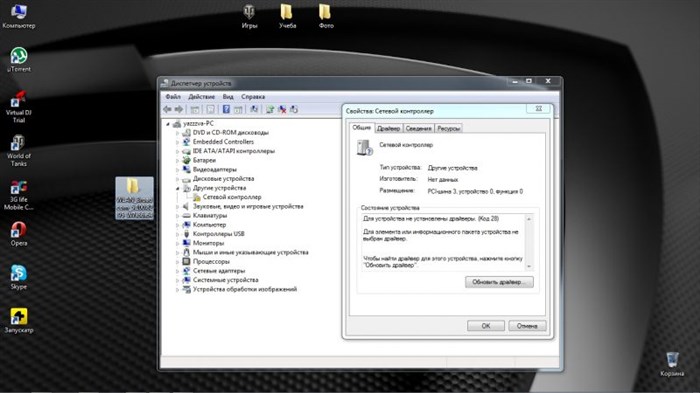
Task: Select the Фото desktop folder
Action: tap(326, 16)
